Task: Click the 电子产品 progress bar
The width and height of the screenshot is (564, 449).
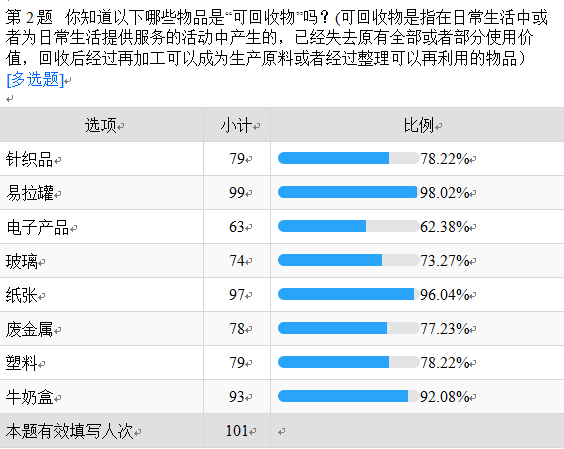Action: pos(348,226)
